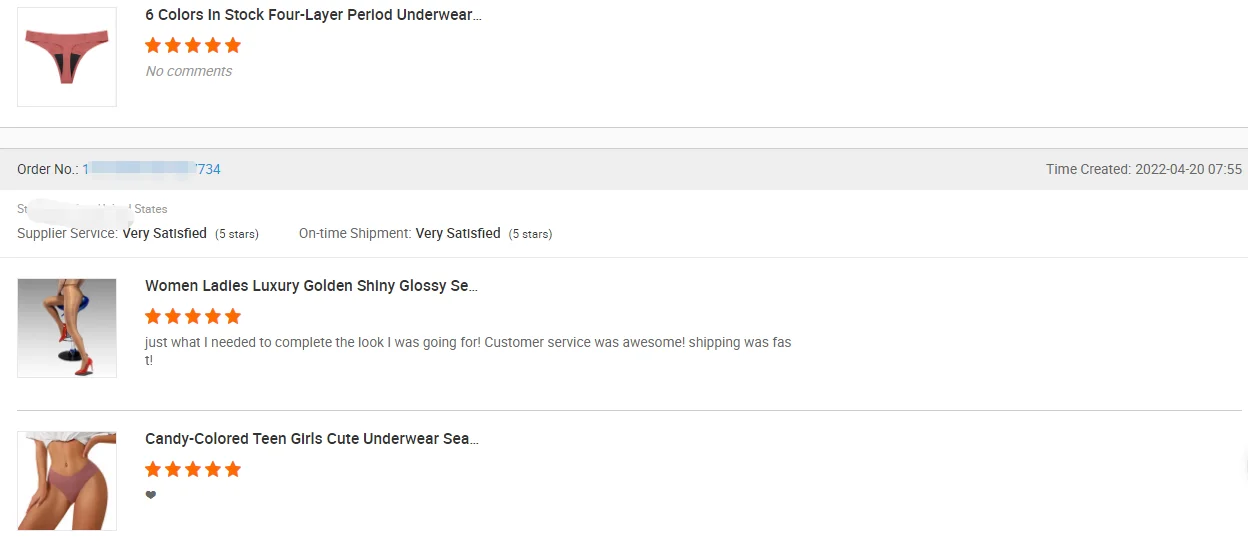Open "Women Ladies Luxury Golden Shiny" title link
Image resolution: width=1248 pixels, height=541 pixels.
pyautogui.click(x=311, y=286)
